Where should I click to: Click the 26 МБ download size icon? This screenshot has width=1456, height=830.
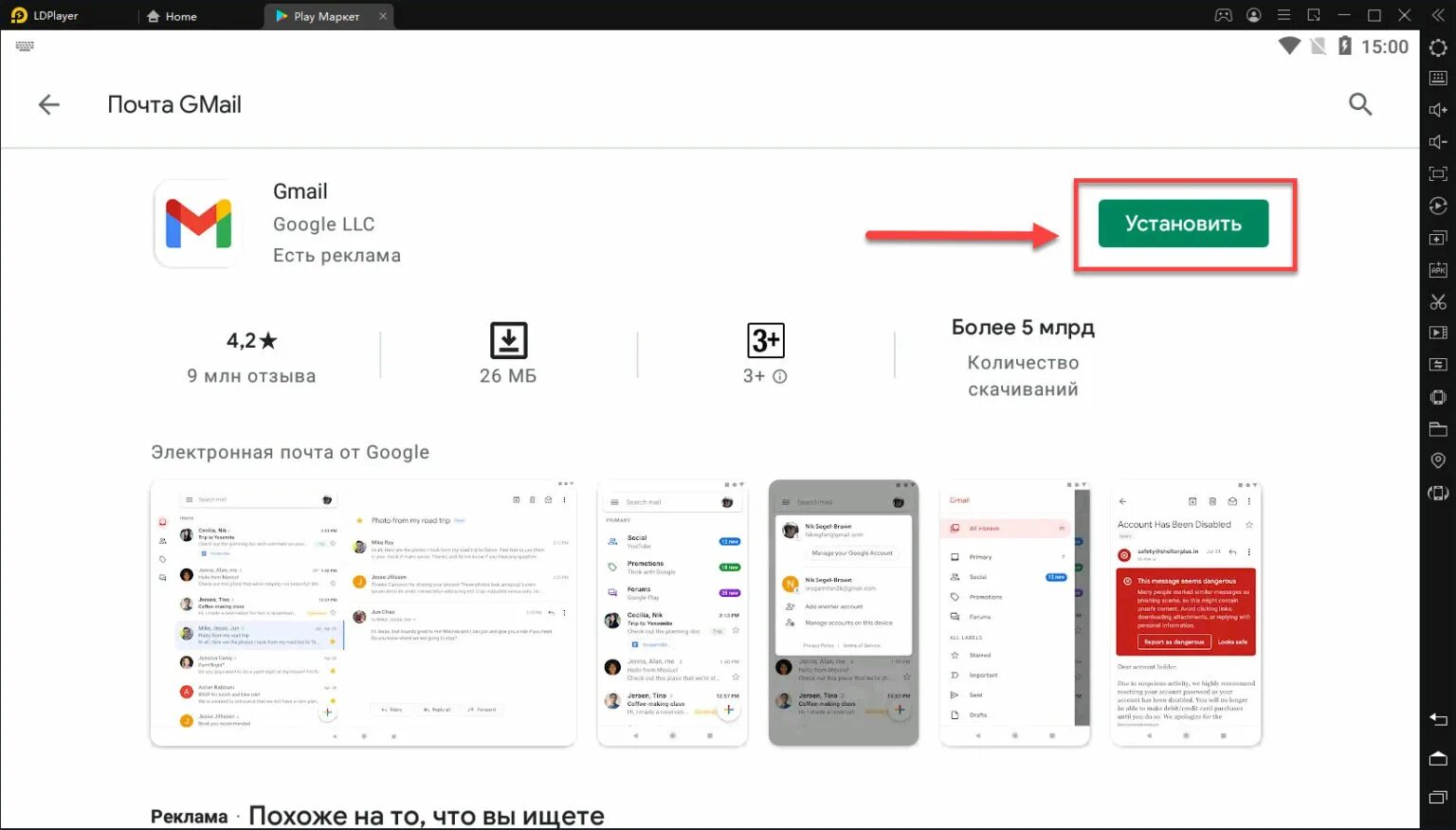click(508, 340)
